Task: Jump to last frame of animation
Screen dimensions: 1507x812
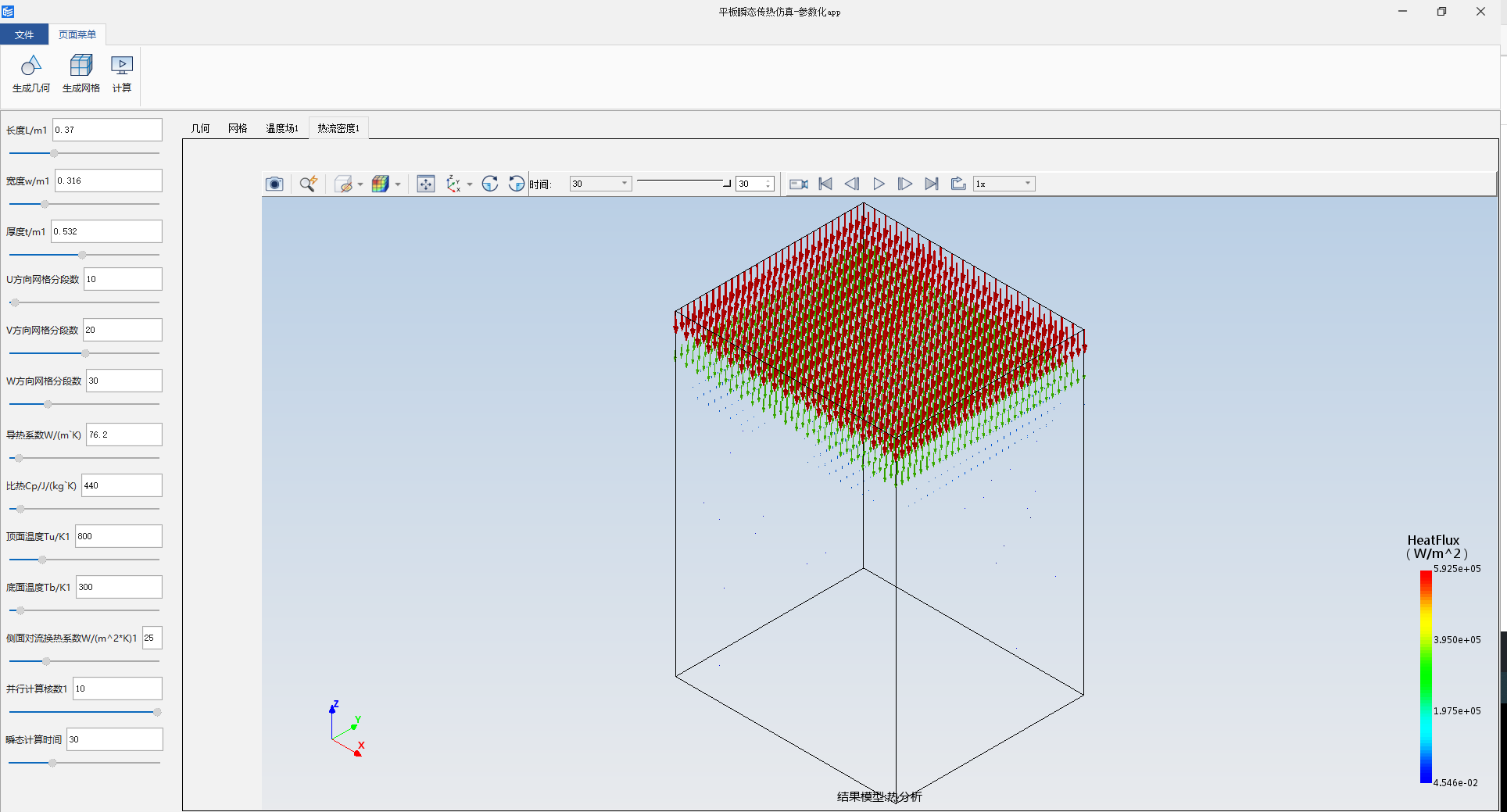Action: click(x=932, y=184)
